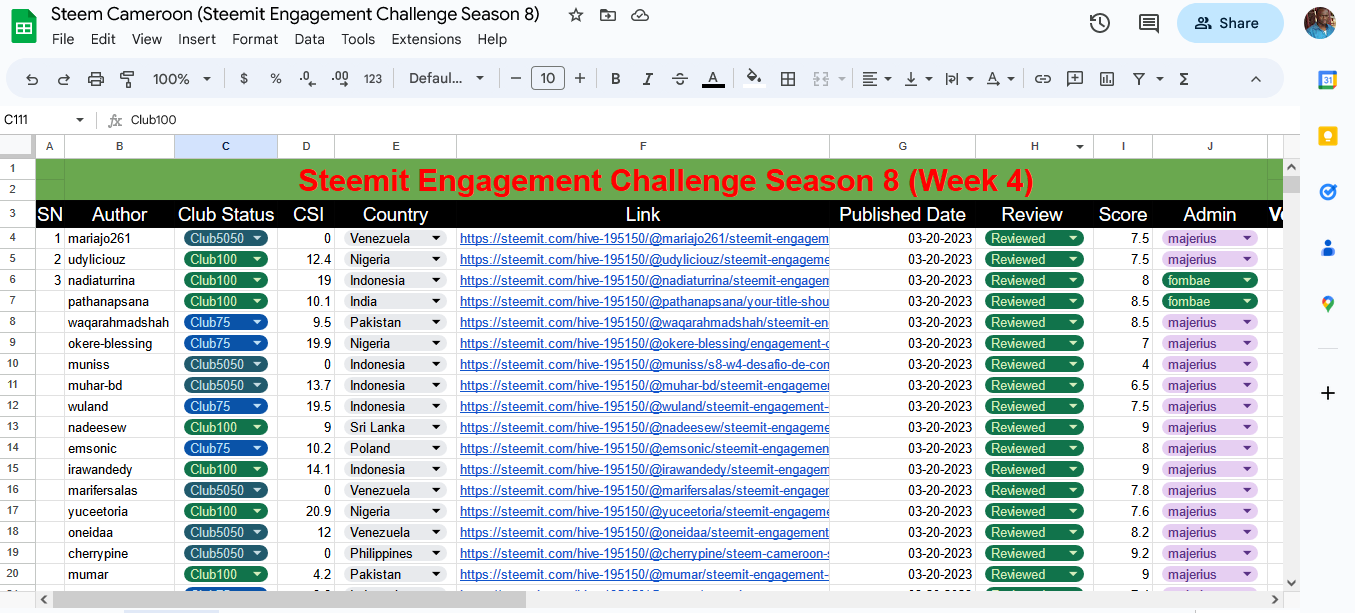The width and height of the screenshot is (1355, 613).
Task: Insert chart icon
Action: (1107, 79)
